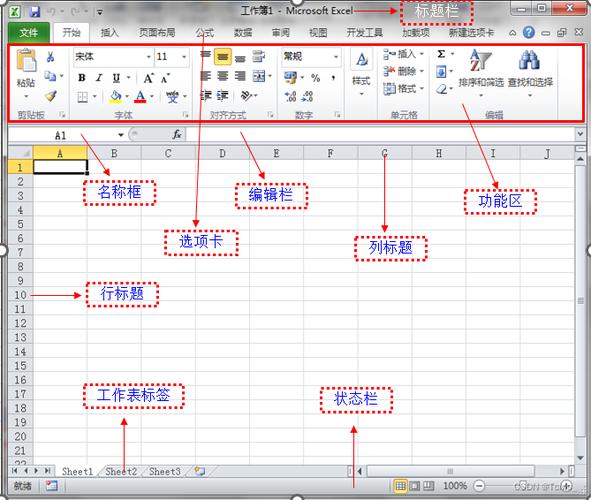Select column D header
This screenshot has height=500, width=591.
tap(222, 153)
